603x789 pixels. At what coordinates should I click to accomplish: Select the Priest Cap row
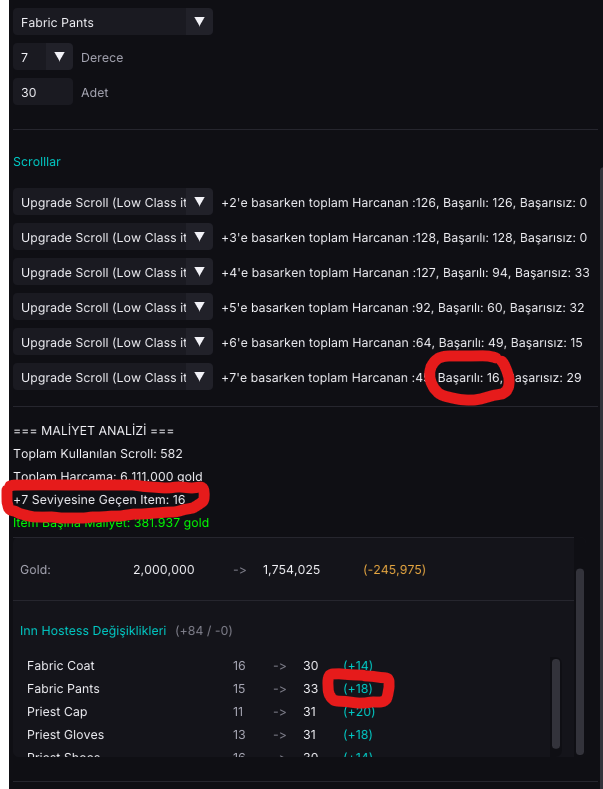[200, 712]
